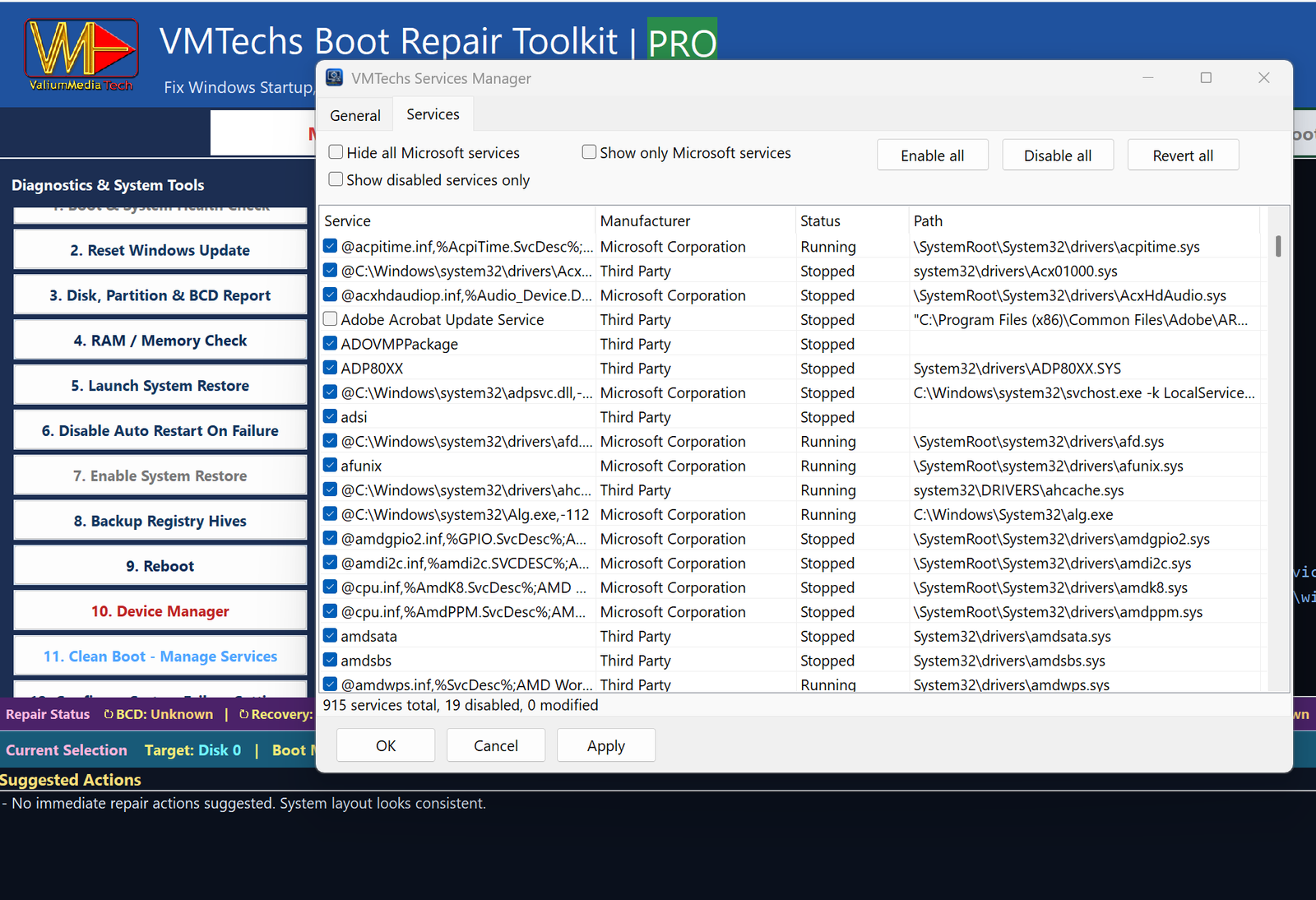Run the RAM / Memory Check
This screenshot has height=900, width=1316.
pos(160,341)
